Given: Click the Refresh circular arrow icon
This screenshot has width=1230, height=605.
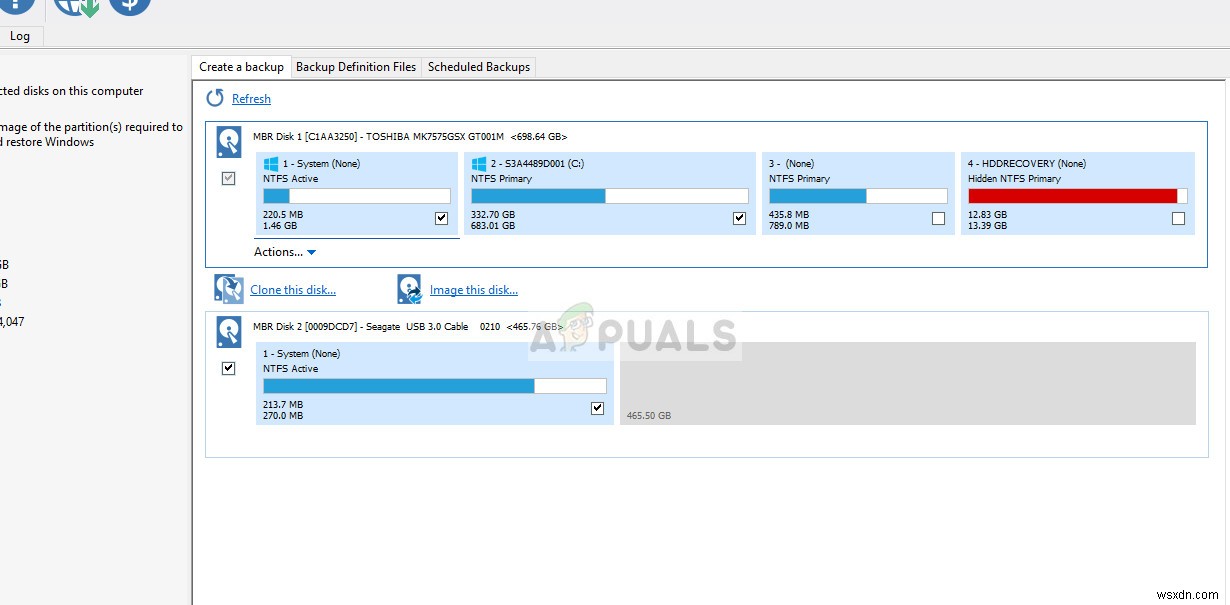Looking at the screenshot, I should point(215,98).
